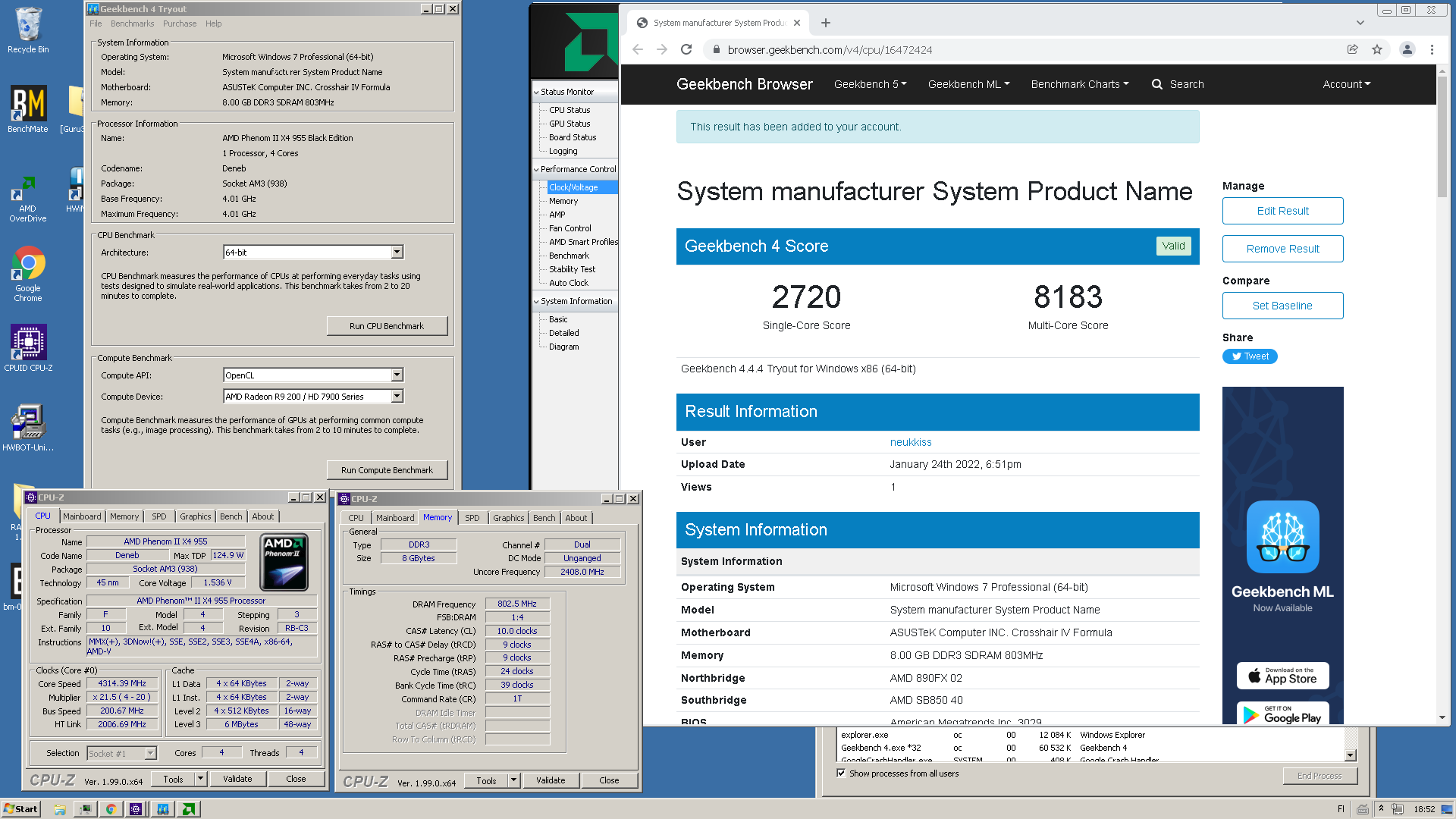The image size is (1456, 819).
Task: Go back in Chrome browser
Action: point(638,49)
